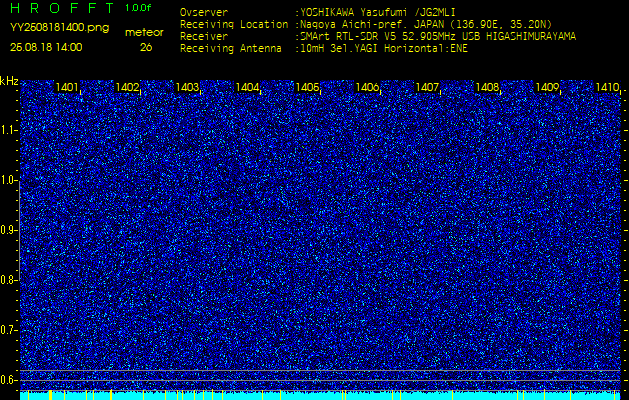The height and width of the screenshot is (400, 629).
Task: Click the 1401 time marker
Action: (x=67, y=87)
